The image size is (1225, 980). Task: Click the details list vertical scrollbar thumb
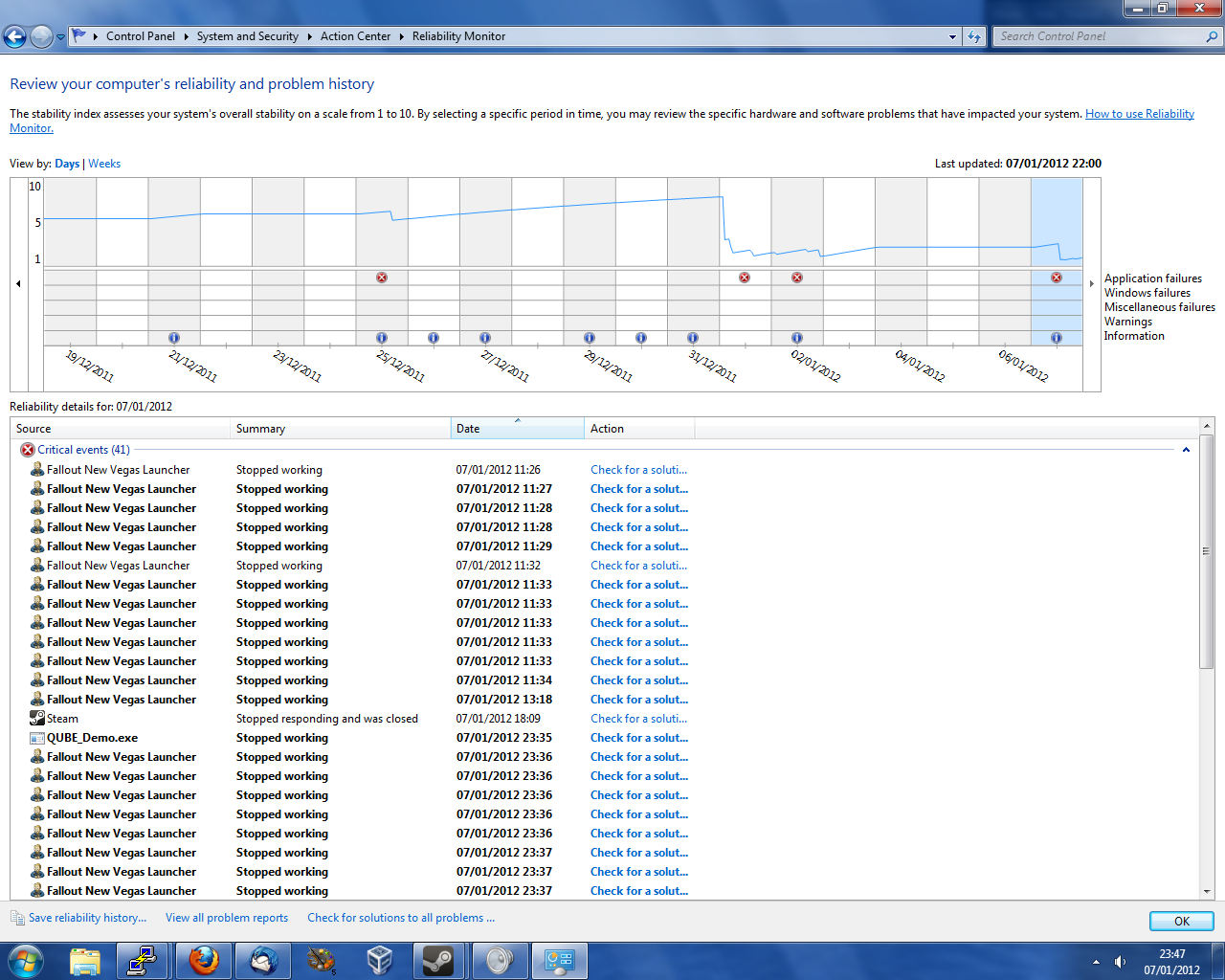coord(1206,551)
